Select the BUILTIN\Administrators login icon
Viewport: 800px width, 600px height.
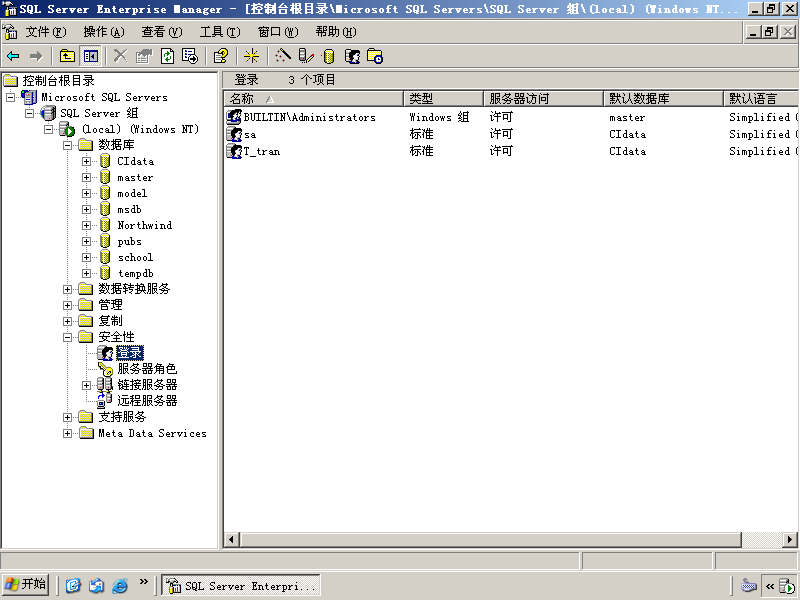[234, 117]
